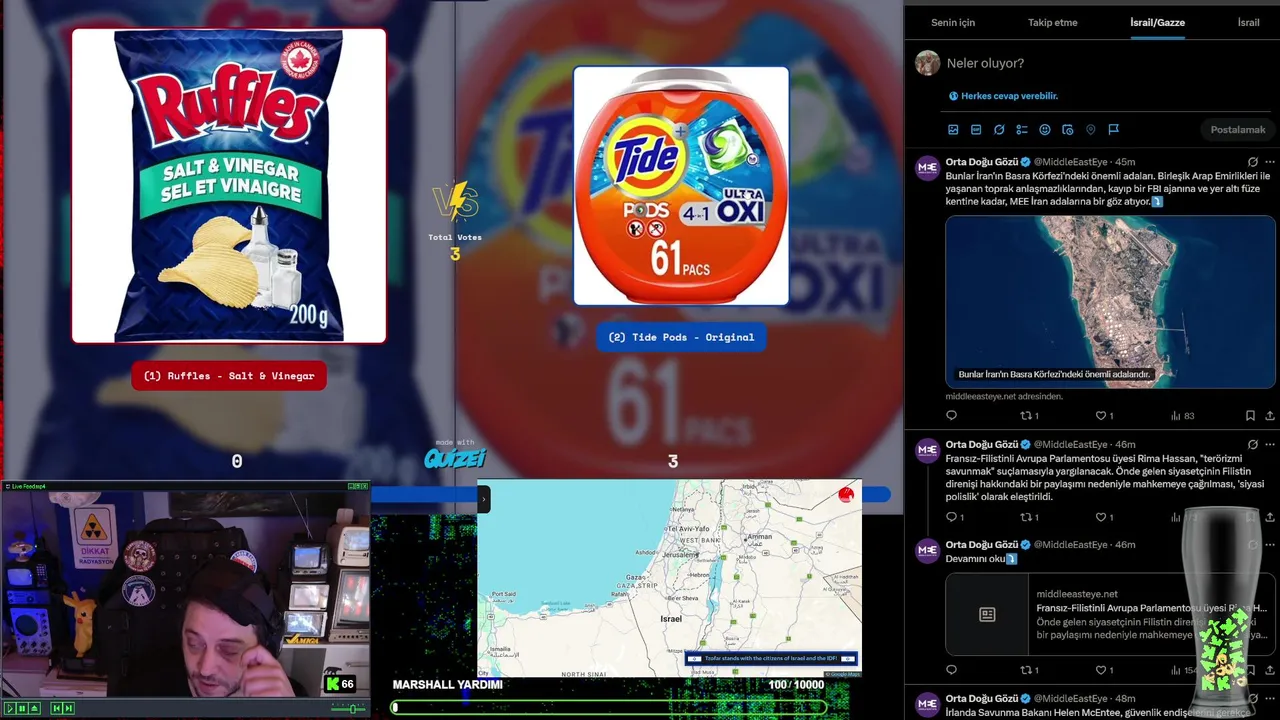Adjust Live Feed player volume slider
This screenshot has width=1280, height=720.
348,709
